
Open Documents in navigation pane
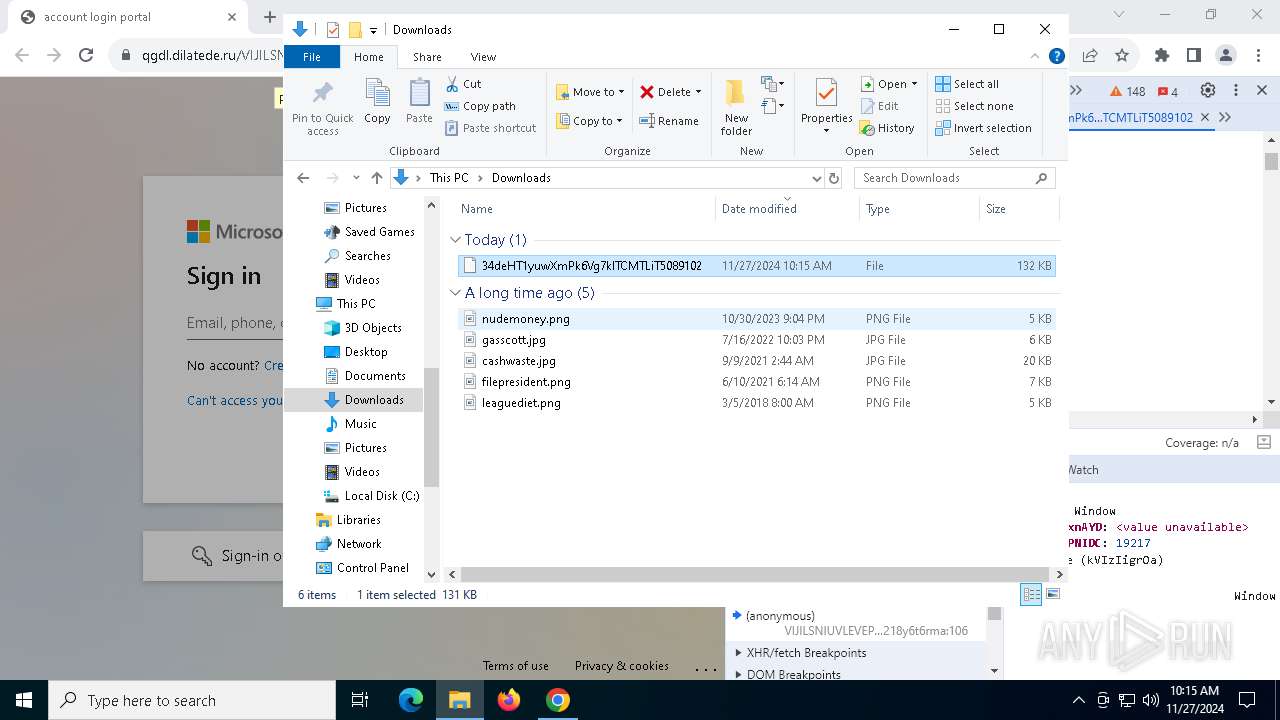pos(364,376)
